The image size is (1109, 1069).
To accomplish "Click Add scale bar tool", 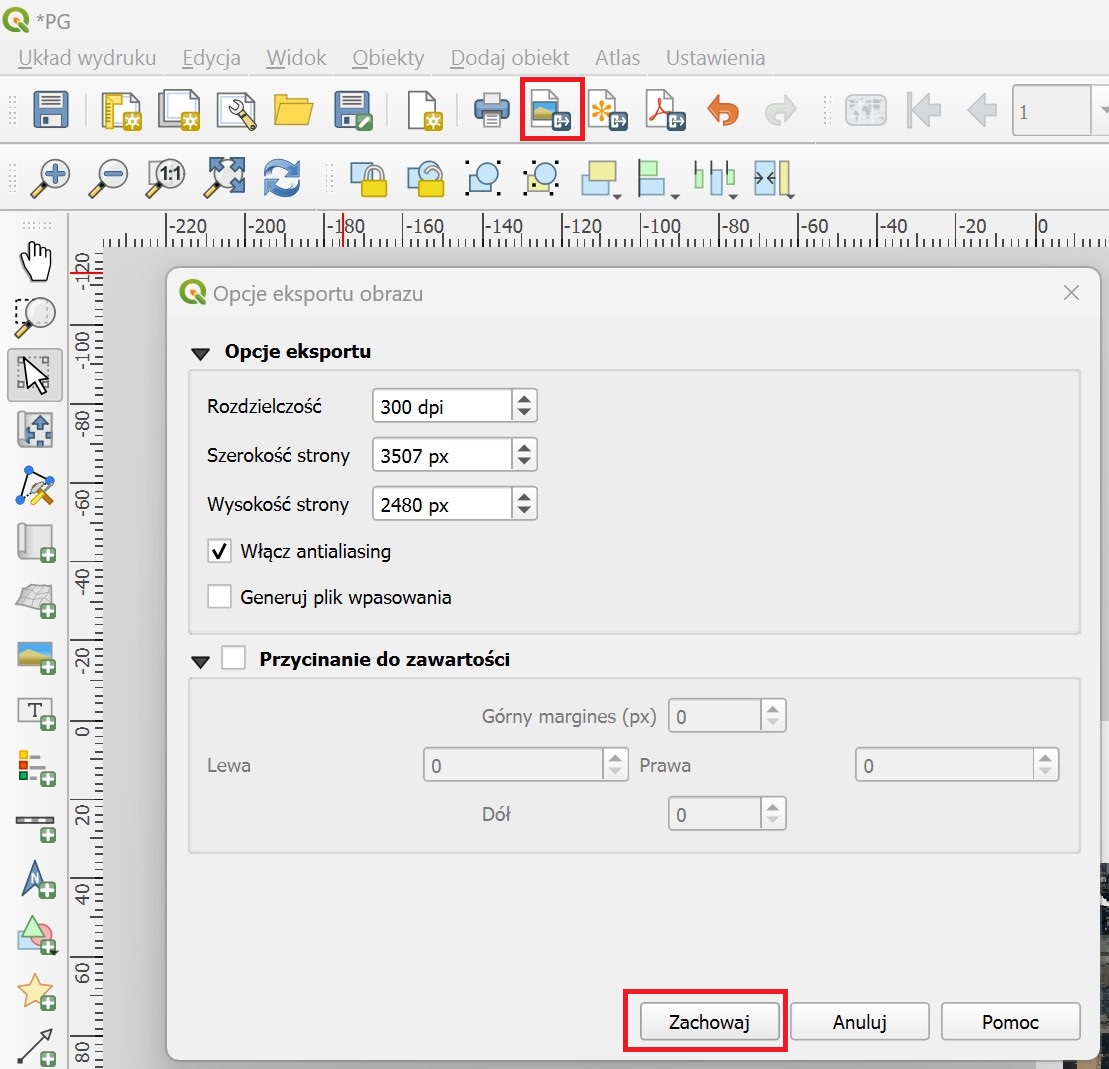I will [35, 828].
